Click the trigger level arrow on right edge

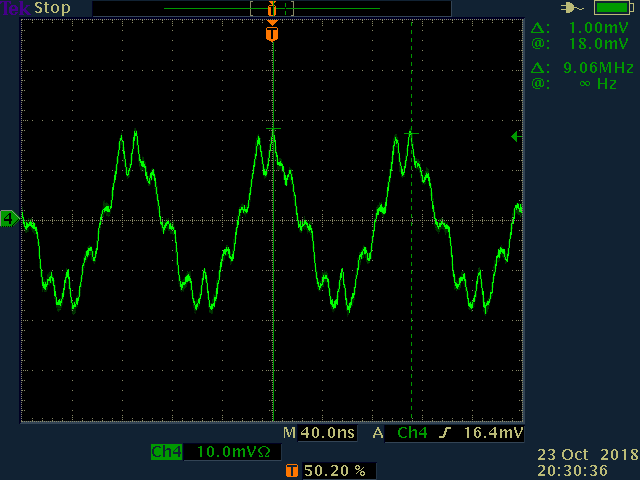517,136
